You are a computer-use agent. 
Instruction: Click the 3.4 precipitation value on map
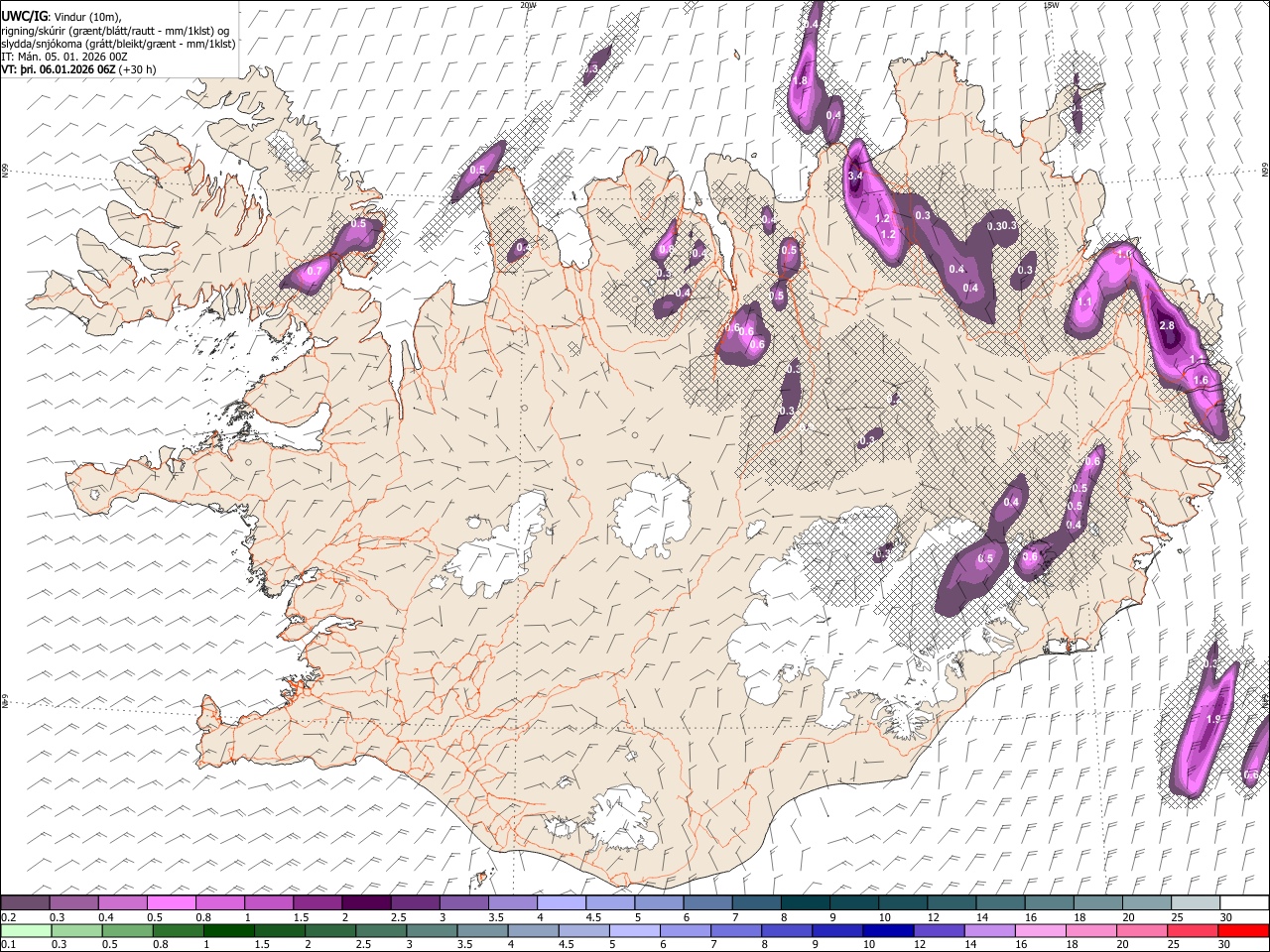pos(856,176)
